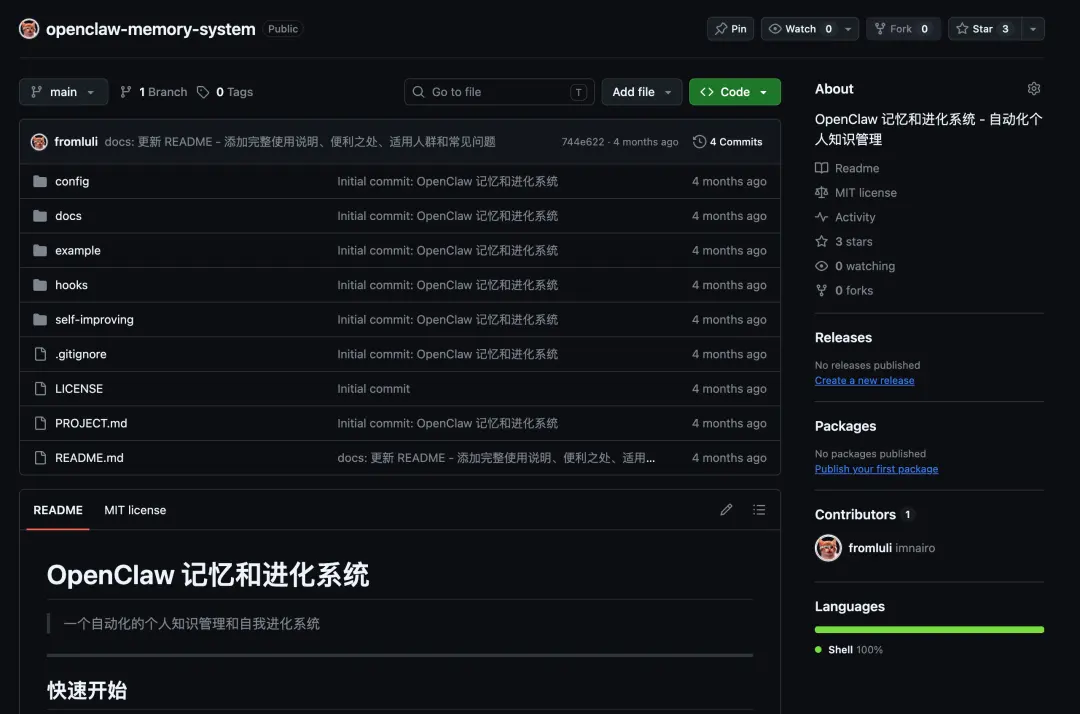Click the fromluli contributor avatar

point(828,548)
